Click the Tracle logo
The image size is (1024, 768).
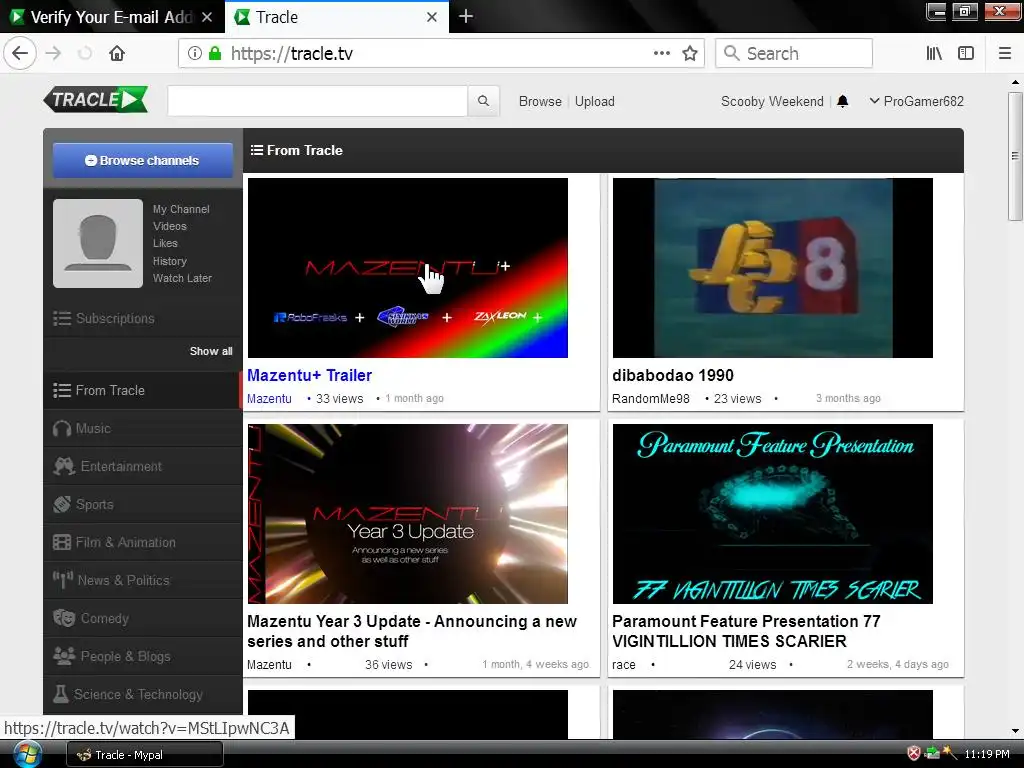(96, 99)
